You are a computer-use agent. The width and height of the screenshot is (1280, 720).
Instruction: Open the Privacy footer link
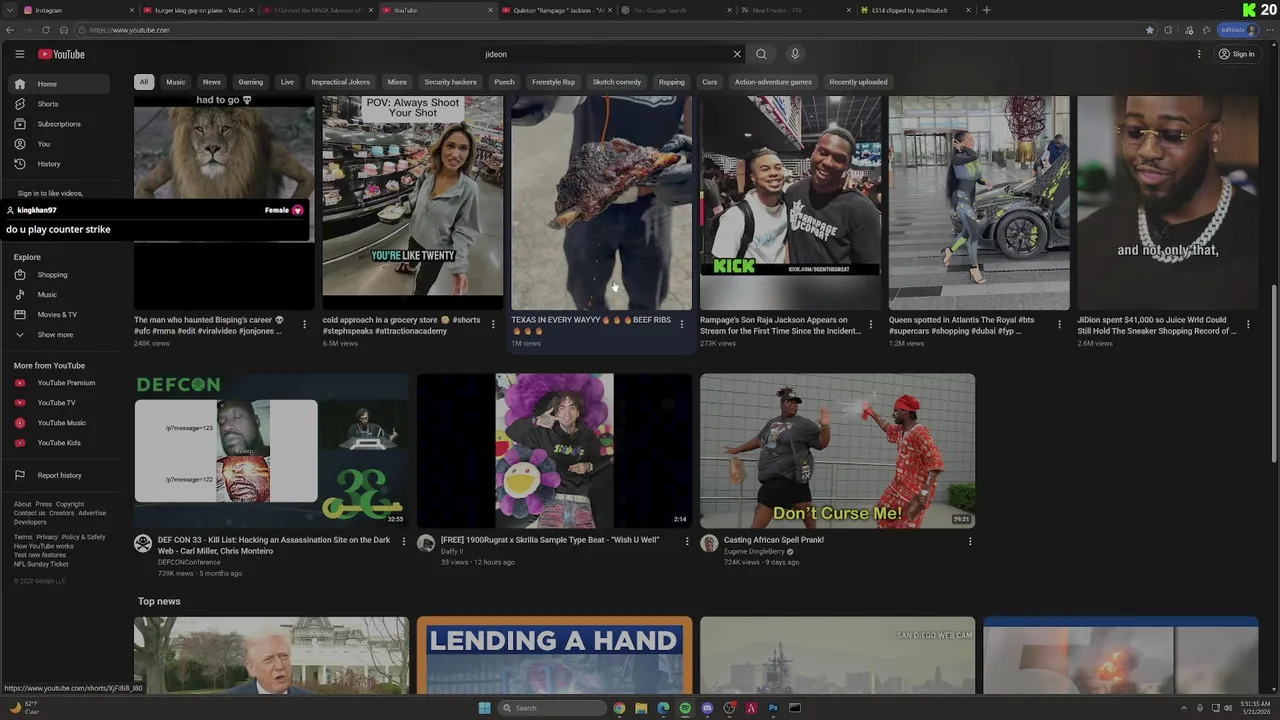47,537
